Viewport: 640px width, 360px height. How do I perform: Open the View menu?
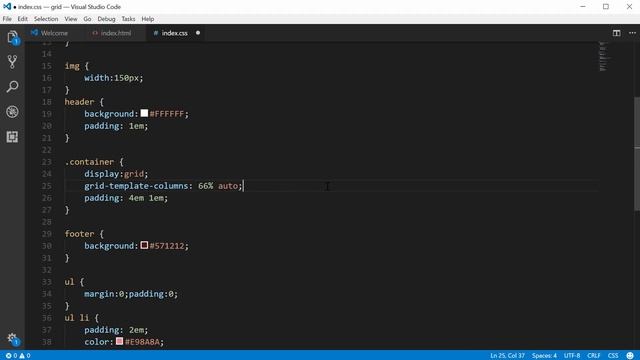pos(71,19)
